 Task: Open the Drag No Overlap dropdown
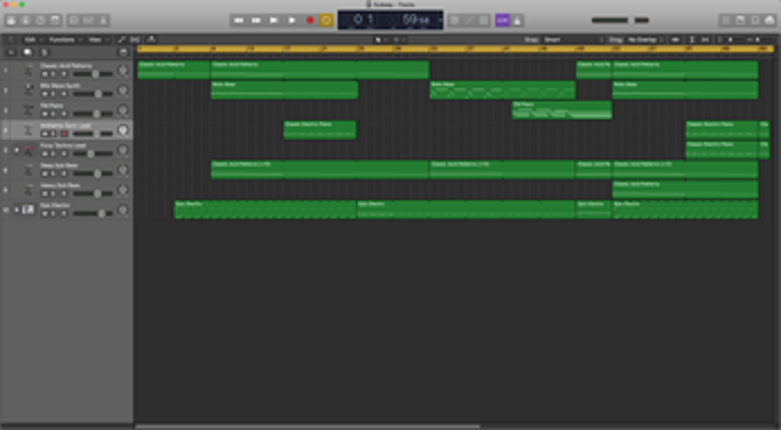click(645, 40)
